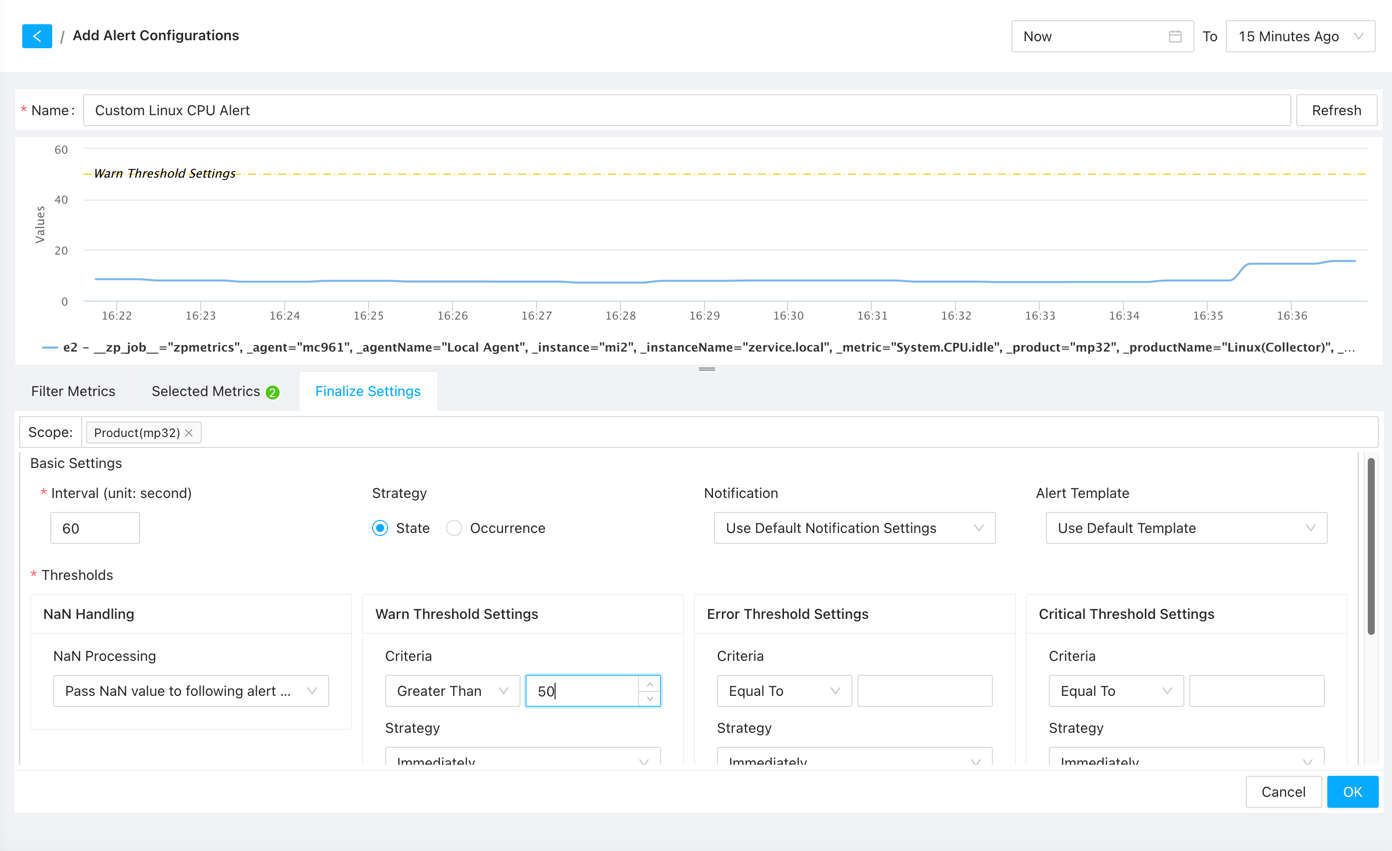Decrease Warn threshold value with down arrow

coord(649,698)
